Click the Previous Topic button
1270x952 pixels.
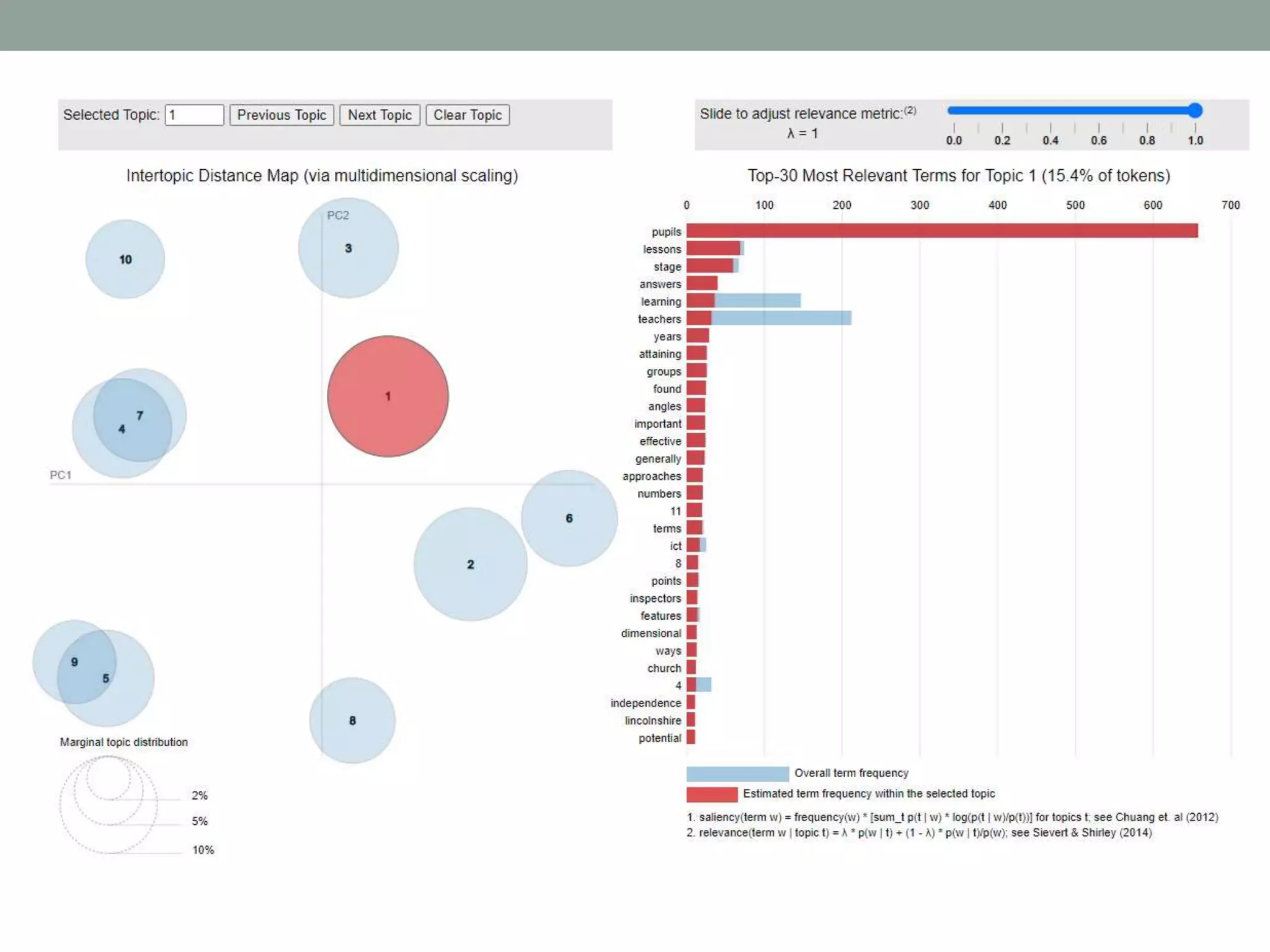[x=282, y=115]
